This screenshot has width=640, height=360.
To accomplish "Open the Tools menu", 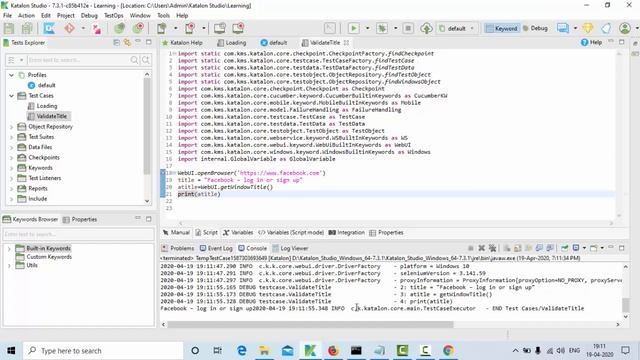I will pos(163,16).
